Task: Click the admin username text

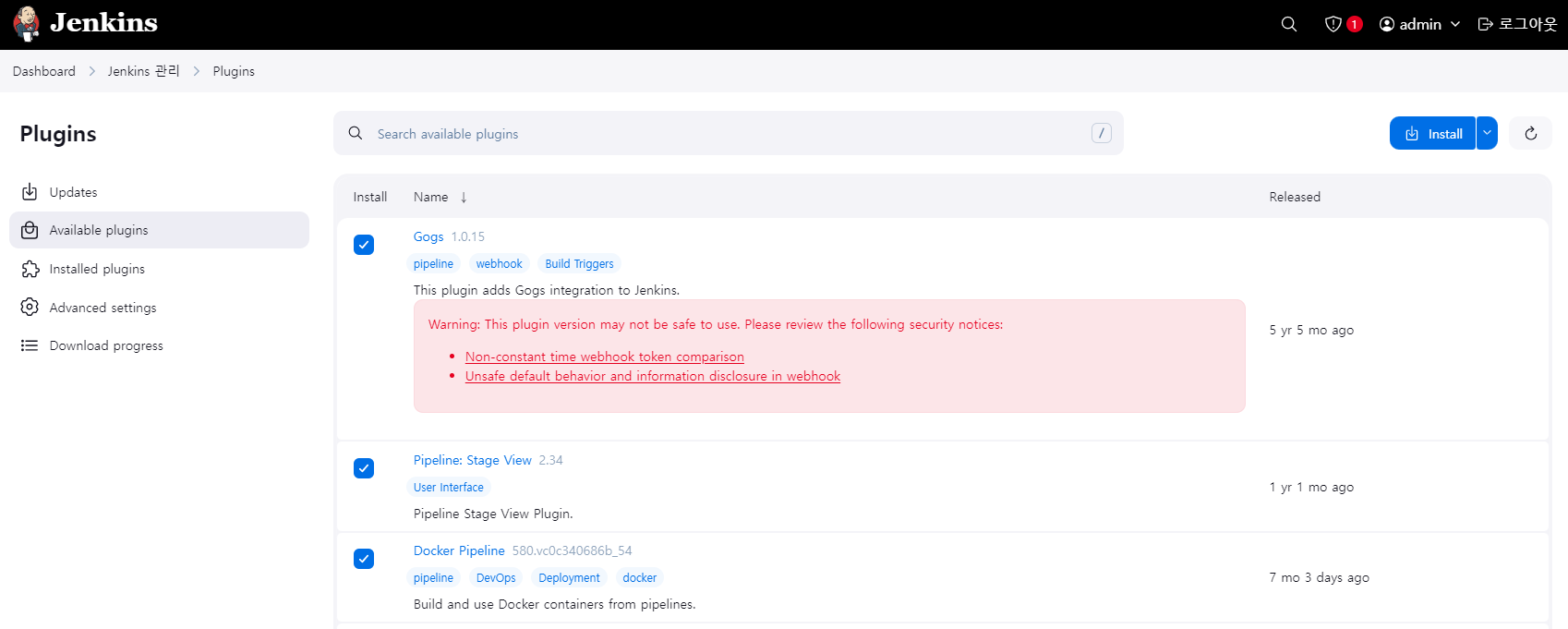Action: tap(1420, 24)
